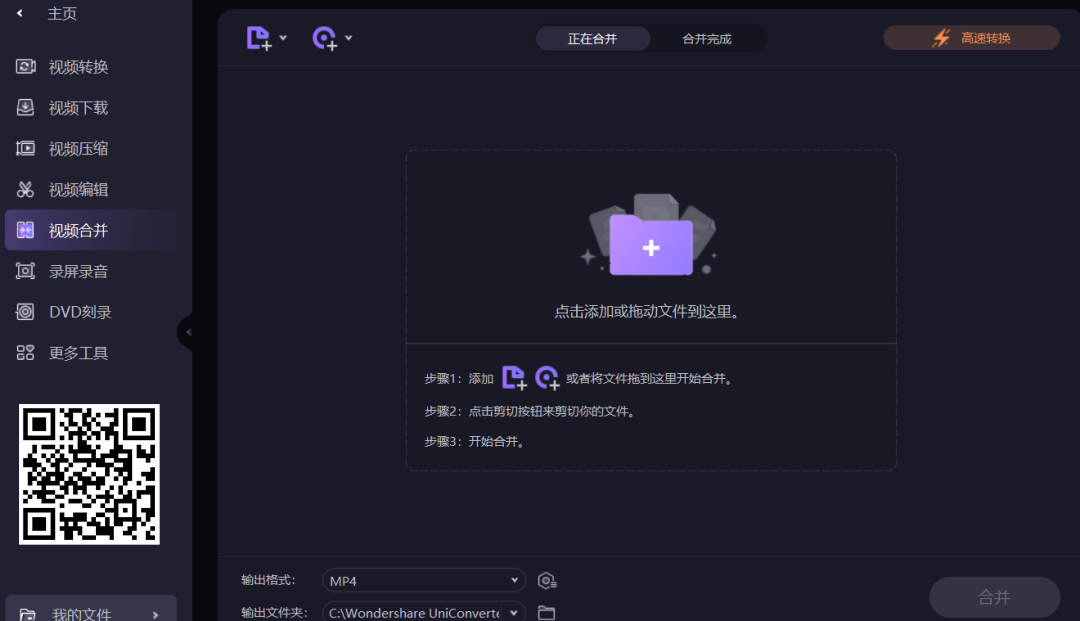Open format settings via the gear icon
Viewport: 1080px width, 621px height.
click(x=546, y=580)
